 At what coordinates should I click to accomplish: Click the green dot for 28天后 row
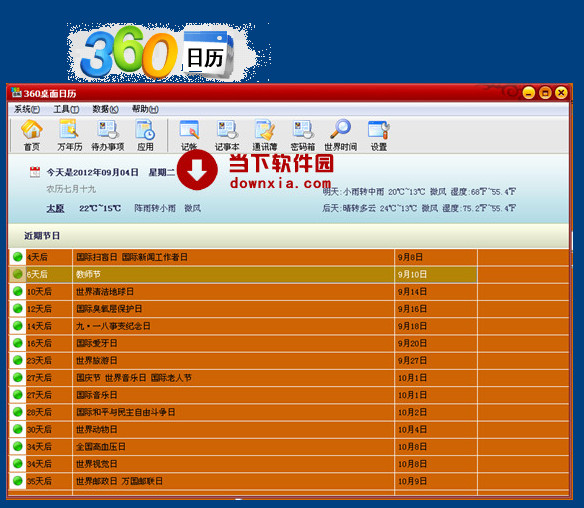point(18,412)
